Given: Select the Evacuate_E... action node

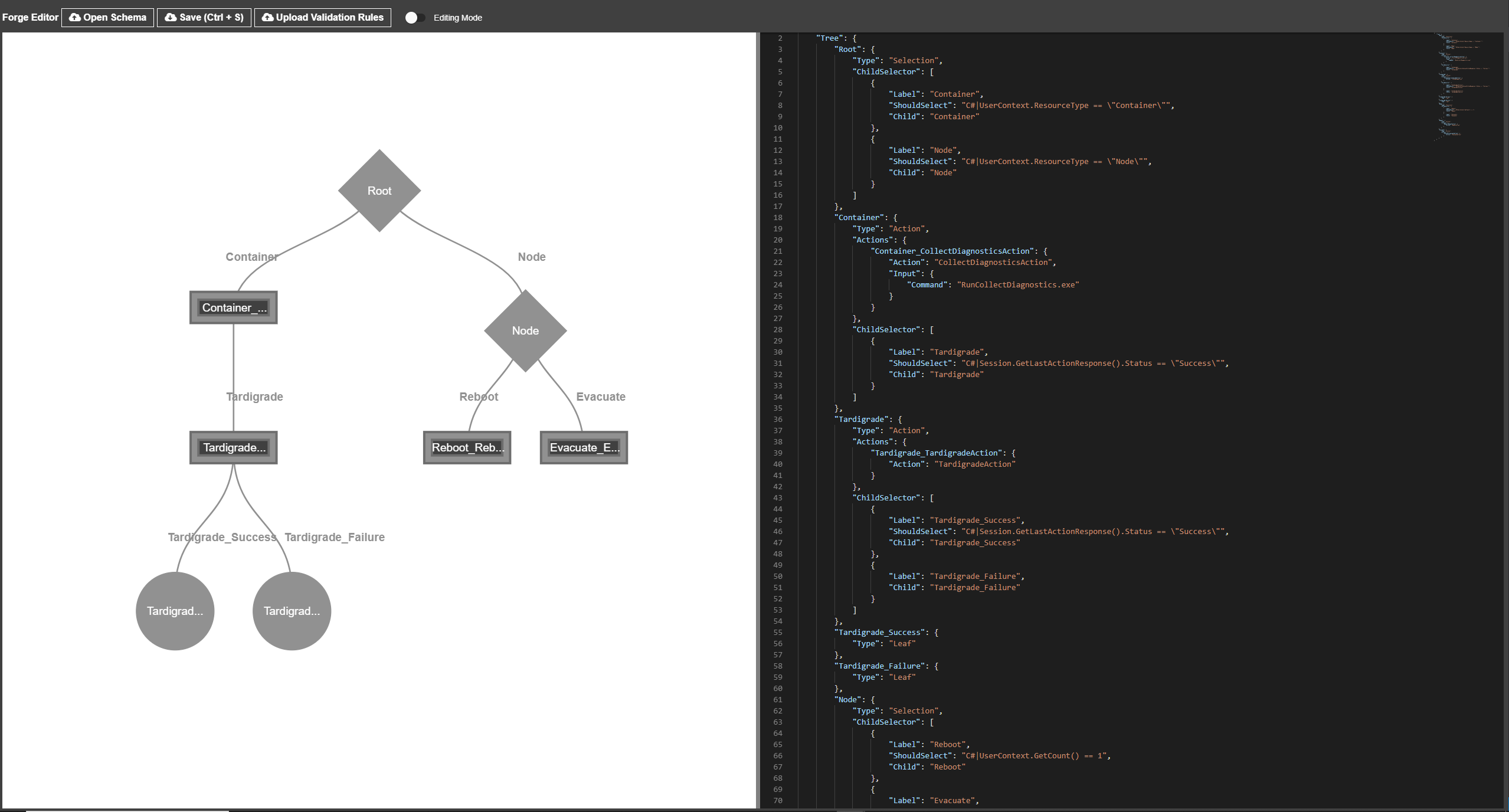Looking at the screenshot, I should click(584, 447).
